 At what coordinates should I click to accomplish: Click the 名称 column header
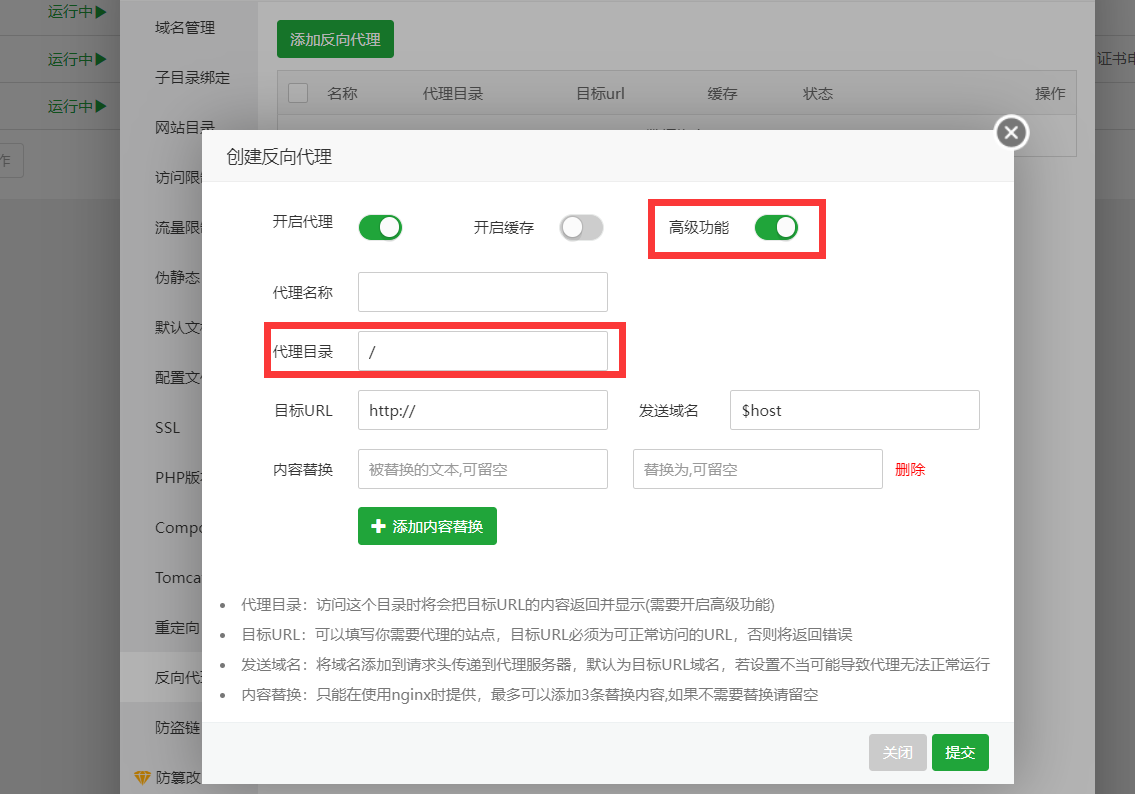point(342,93)
